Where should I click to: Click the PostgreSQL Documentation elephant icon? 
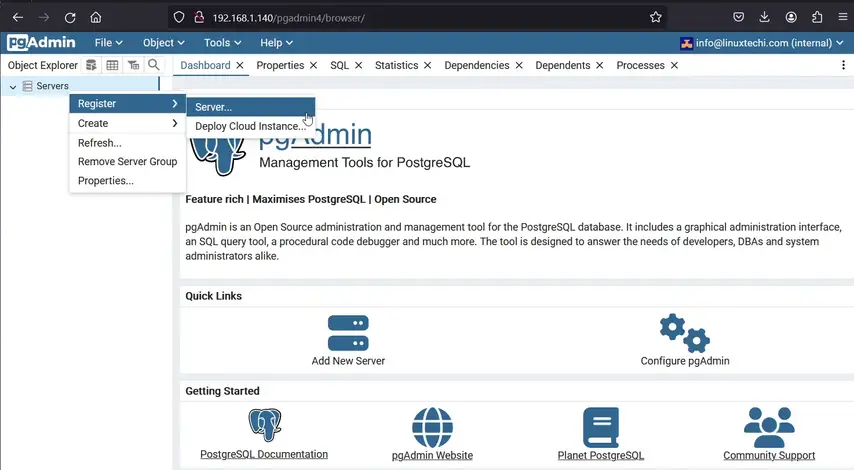tap(264, 426)
